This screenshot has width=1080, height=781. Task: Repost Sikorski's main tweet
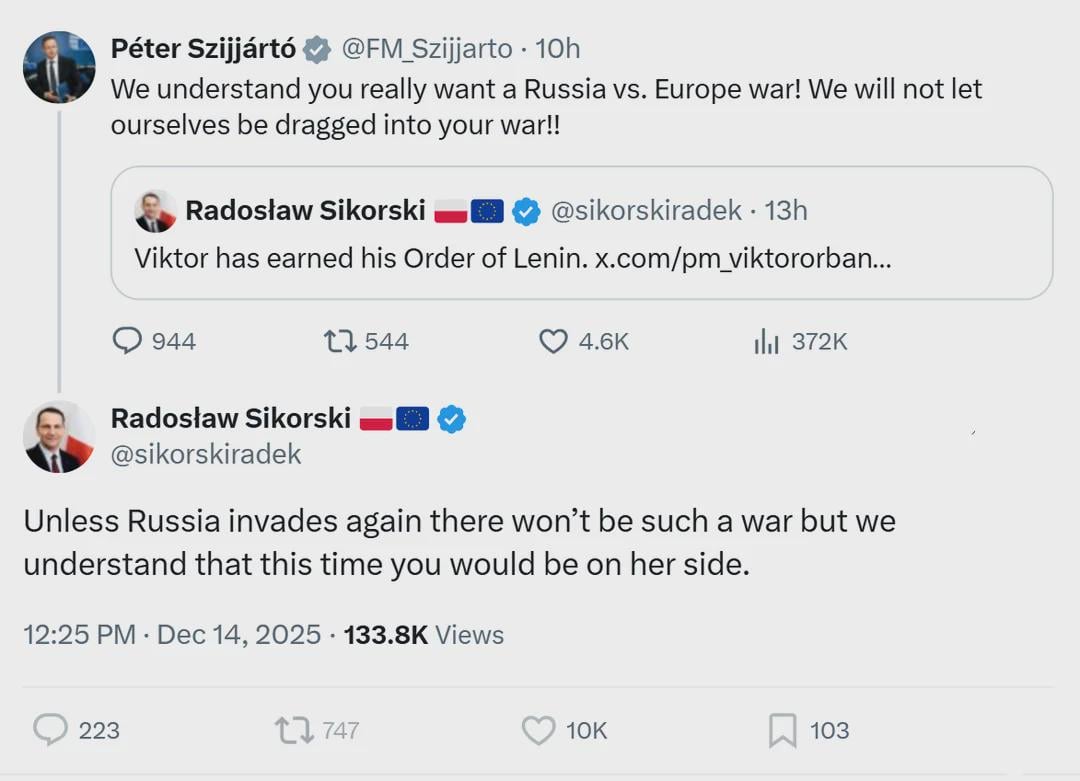[294, 730]
